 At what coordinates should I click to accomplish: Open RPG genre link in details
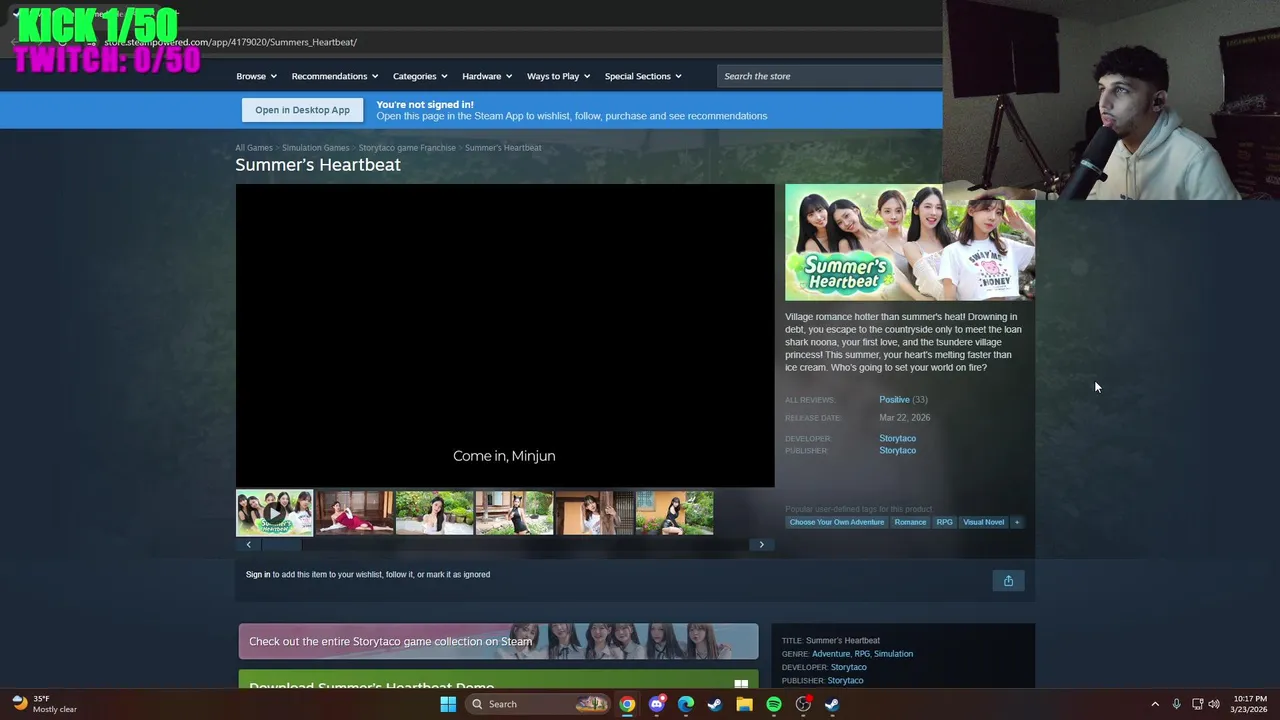[862, 654]
